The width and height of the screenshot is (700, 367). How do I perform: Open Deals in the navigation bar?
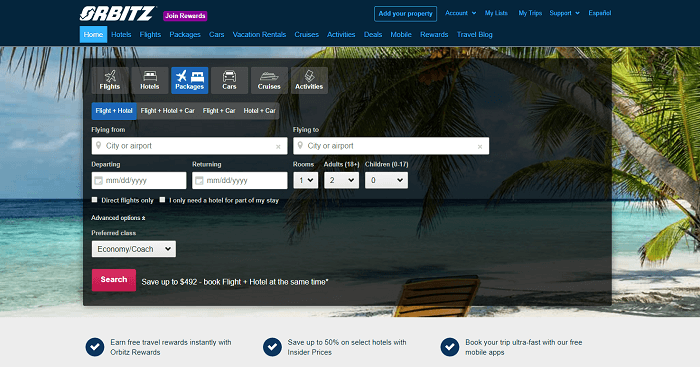coord(373,34)
